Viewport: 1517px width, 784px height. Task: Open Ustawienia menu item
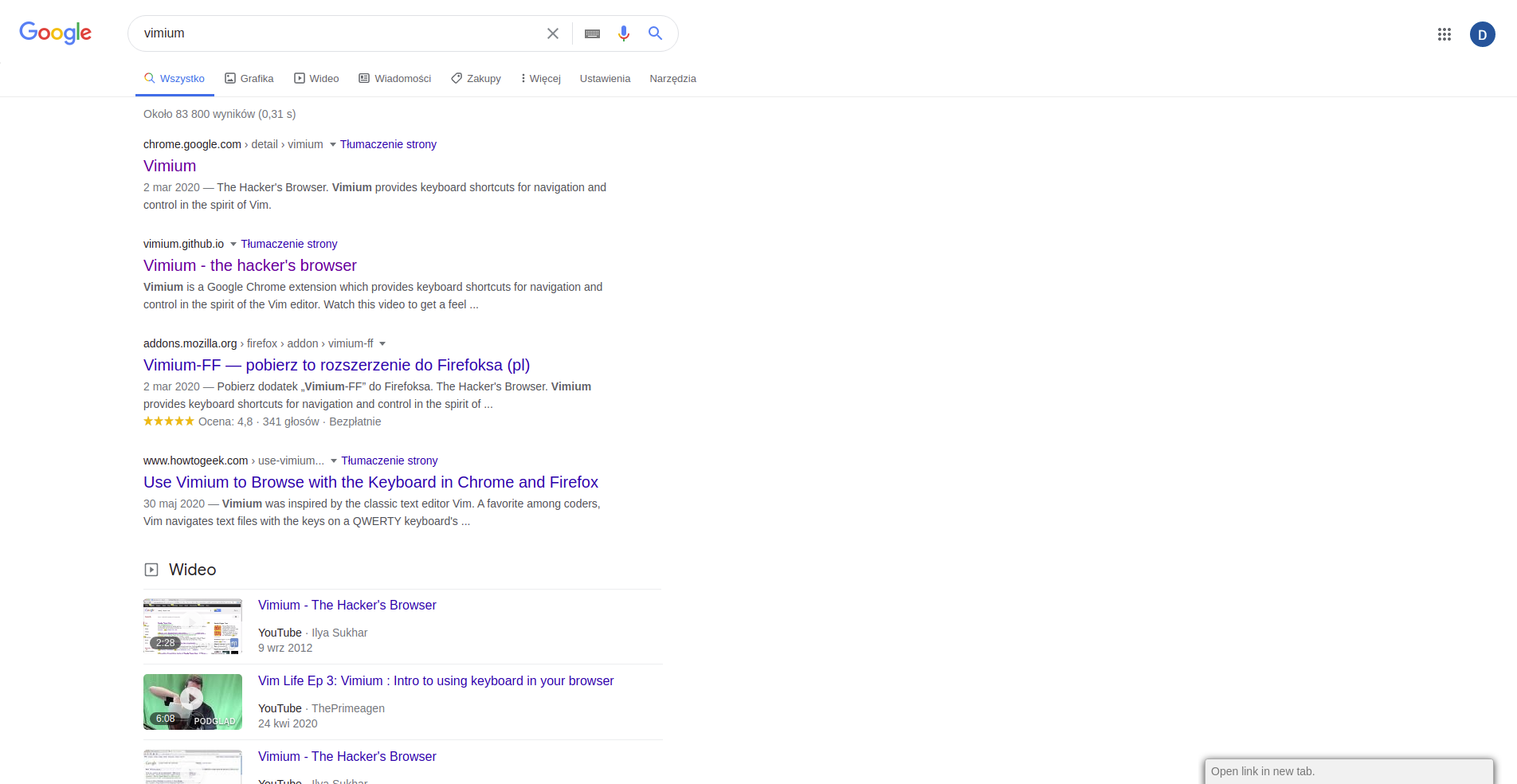click(605, 78)
